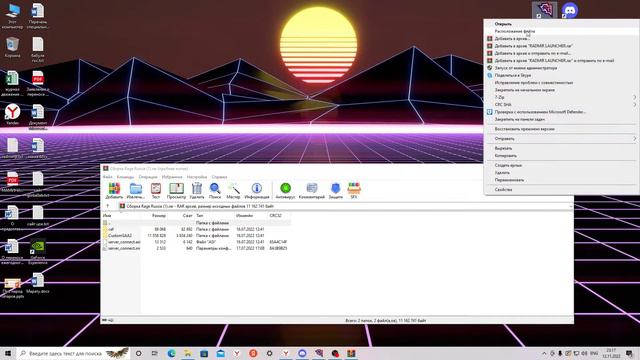Open the Поиск (Find) magnifier tool
The width and height of the screenshot is (640, 360).
[215, 191]
